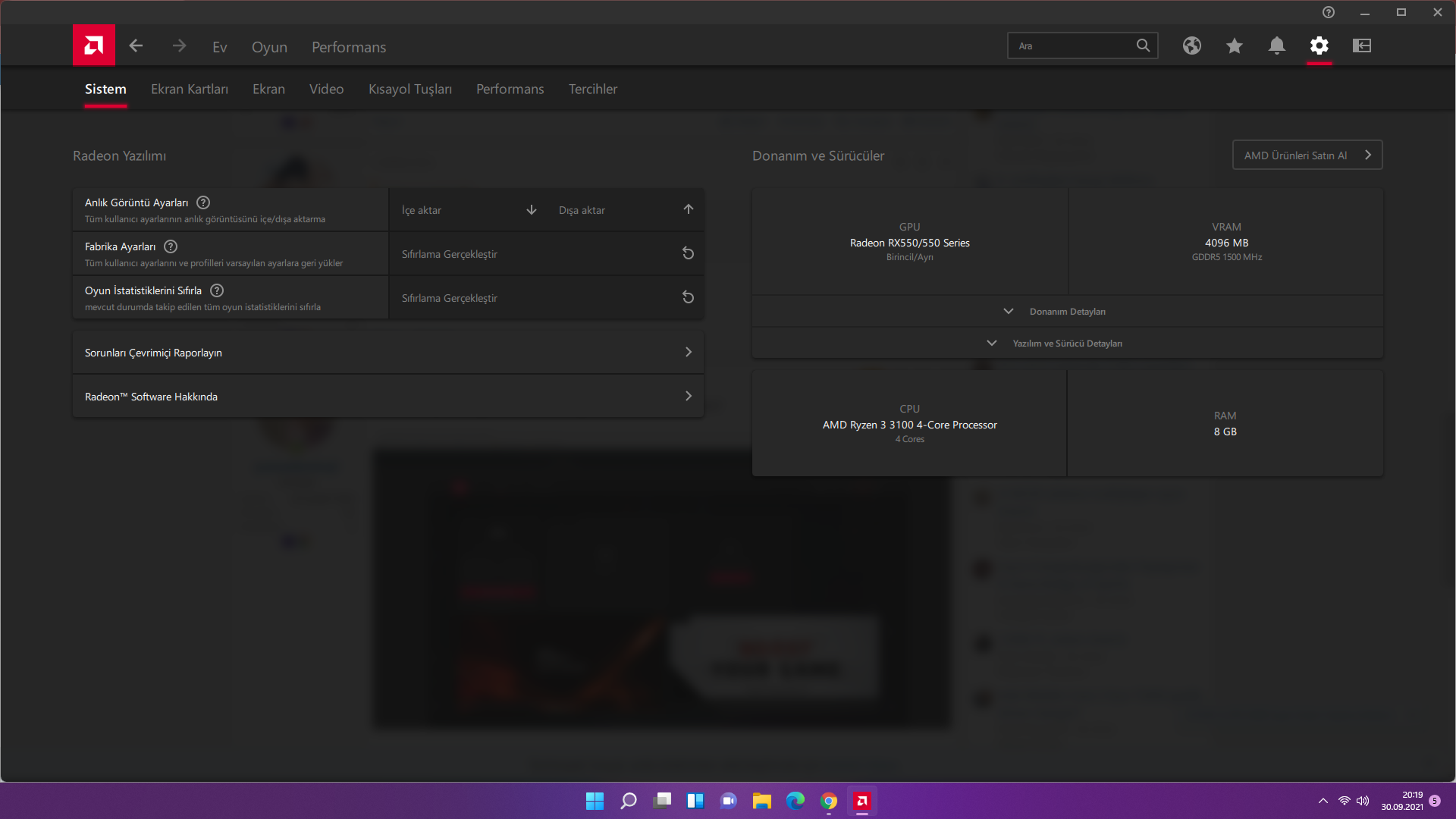1456x819 pixels.
Task: Click help icon beside Anlık Görüntü Ayarları
Action: pos(203,202)
